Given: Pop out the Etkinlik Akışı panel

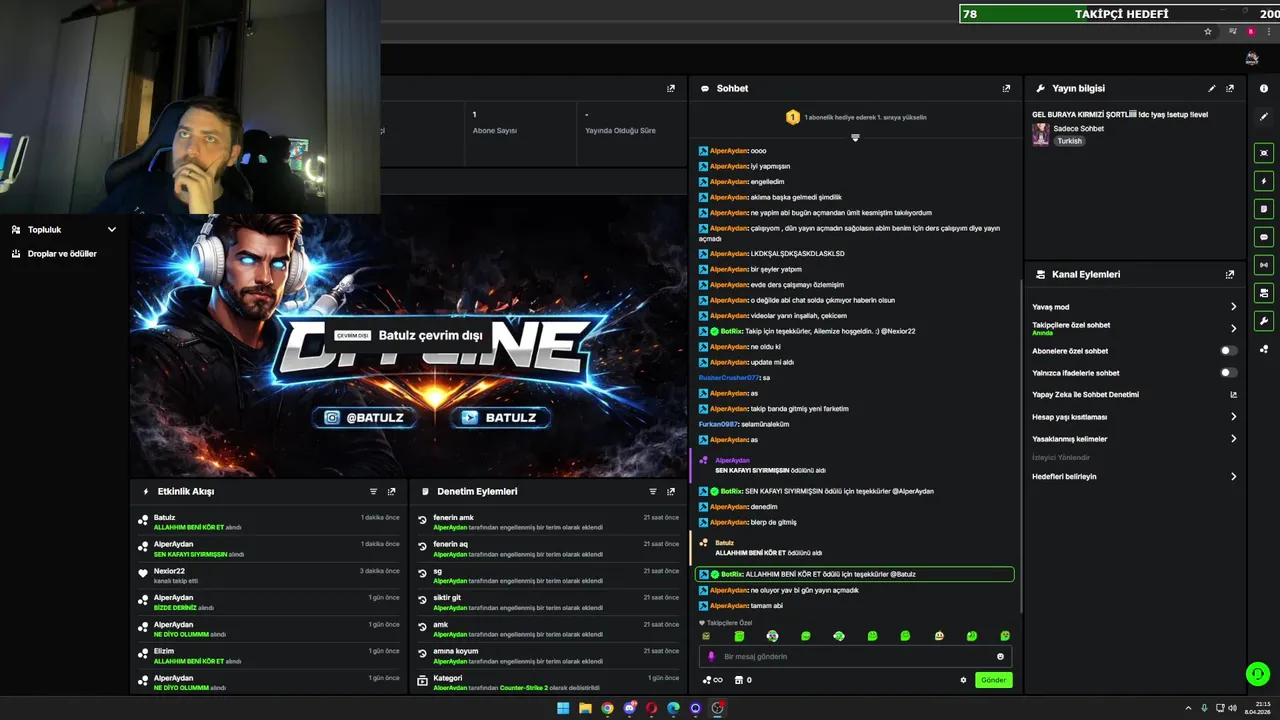Looking at the screenshot, I should coord(391,491).
